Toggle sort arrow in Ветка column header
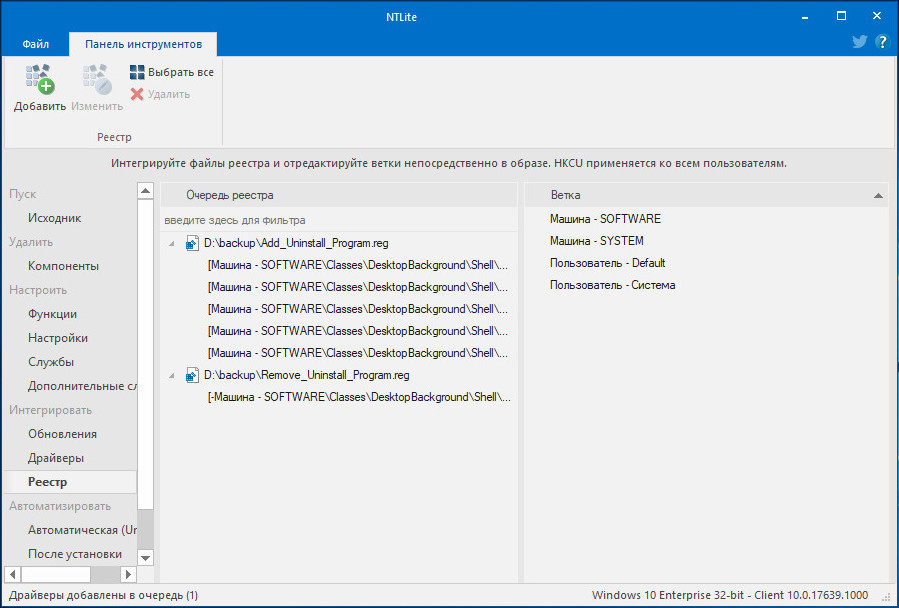Image resolution: width=899 pixels, height=608 pixels. coord(878,196)
